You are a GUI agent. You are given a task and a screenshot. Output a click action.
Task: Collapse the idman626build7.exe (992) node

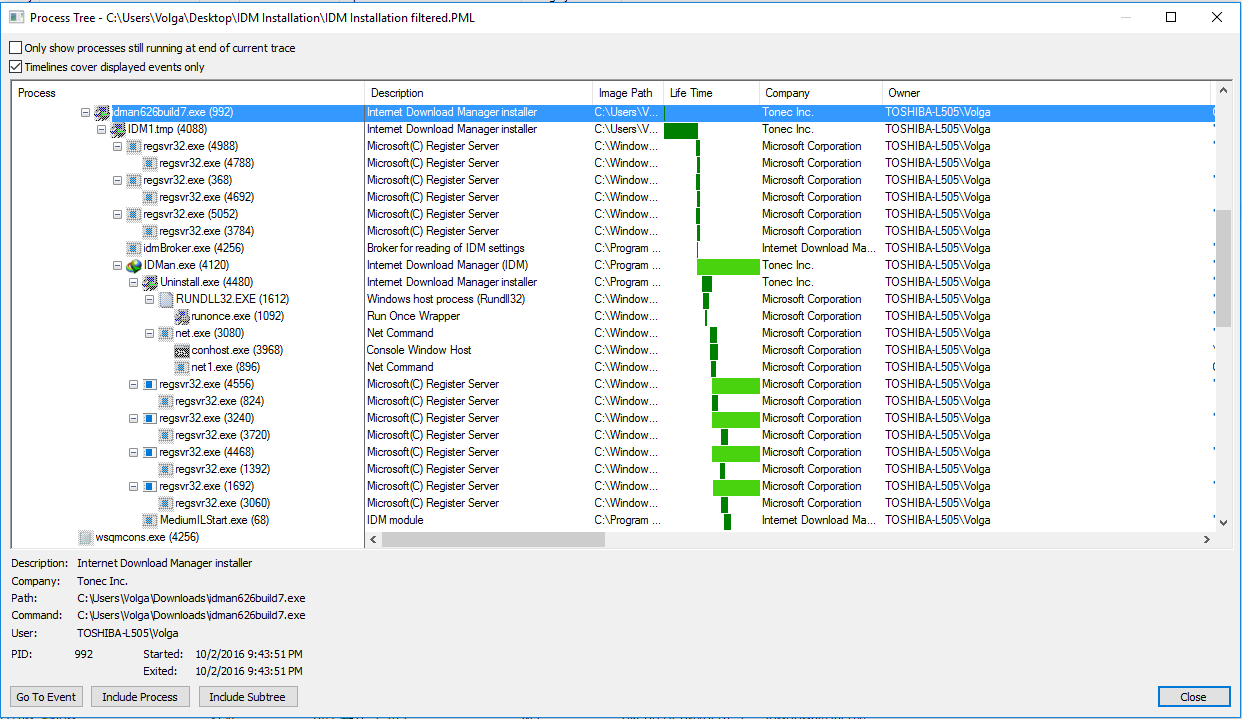86,112
